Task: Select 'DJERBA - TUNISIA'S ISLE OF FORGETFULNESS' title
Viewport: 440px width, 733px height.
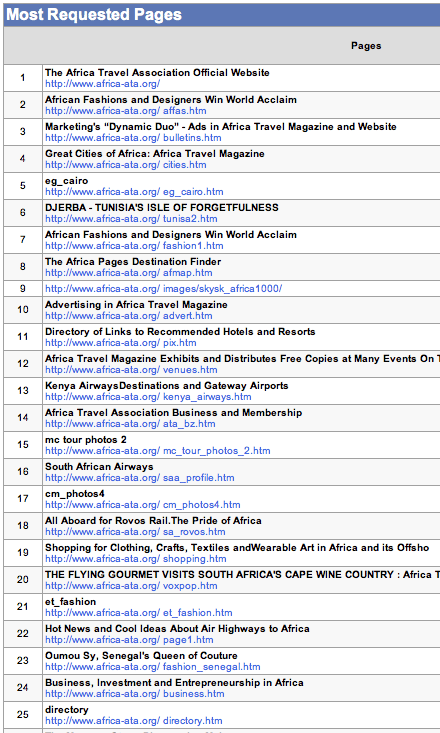Action: (162, 208)
